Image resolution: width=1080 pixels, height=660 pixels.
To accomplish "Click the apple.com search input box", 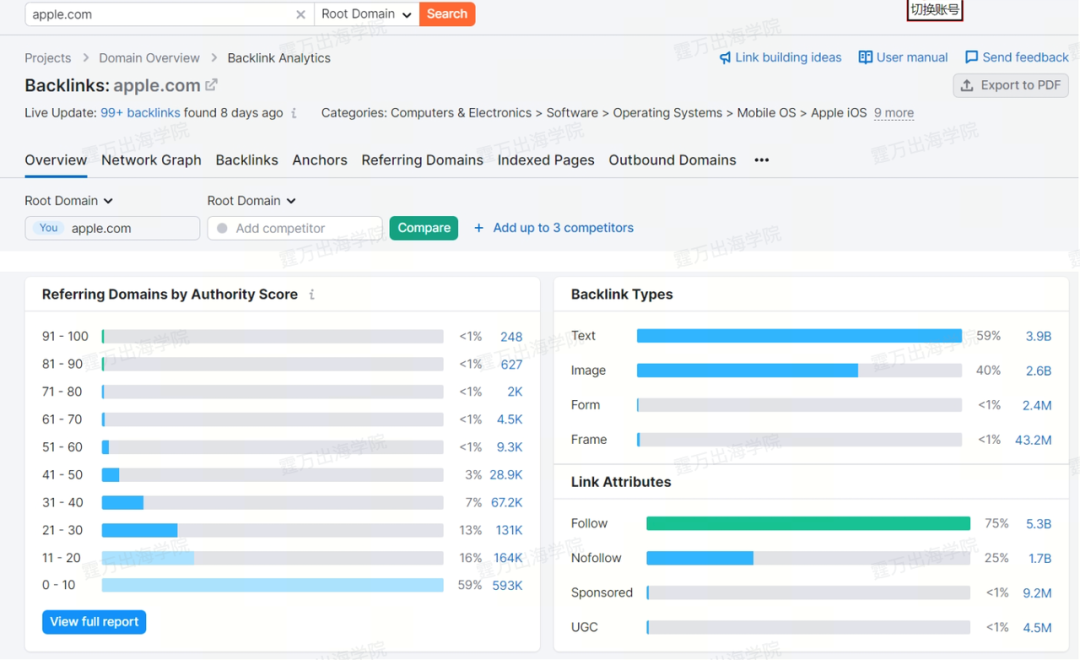I will coord(169,14).
